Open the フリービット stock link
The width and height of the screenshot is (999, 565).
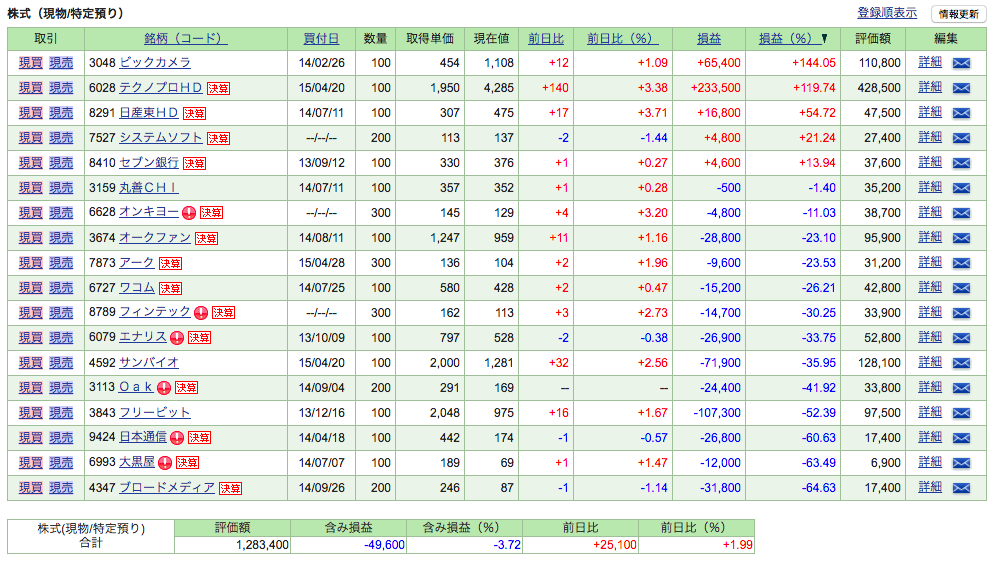tap(155, 413)
